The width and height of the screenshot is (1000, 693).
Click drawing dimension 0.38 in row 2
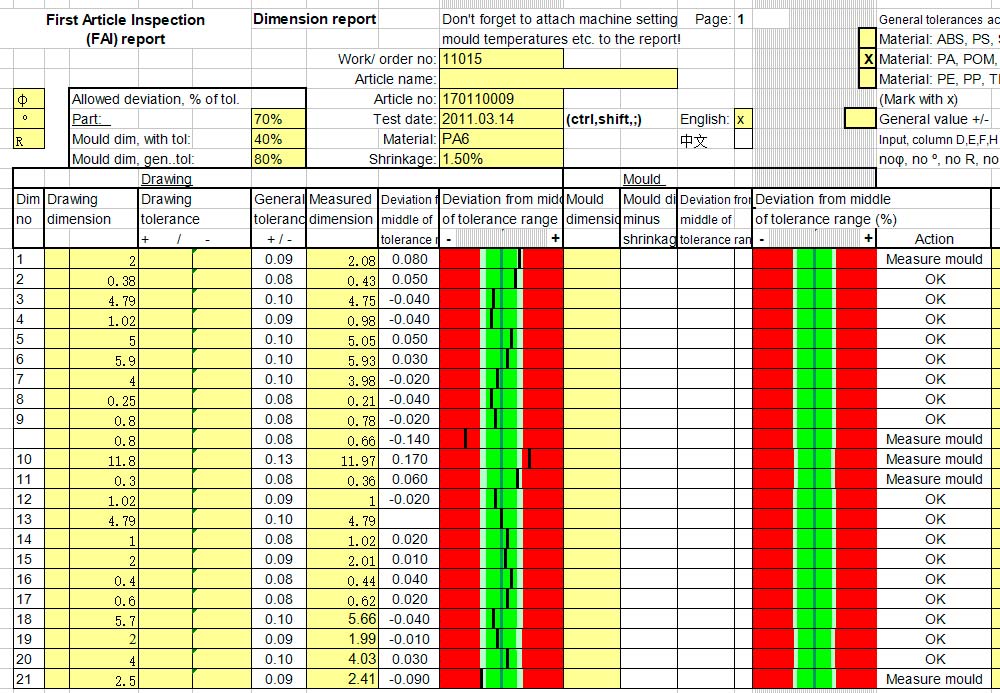103,279
